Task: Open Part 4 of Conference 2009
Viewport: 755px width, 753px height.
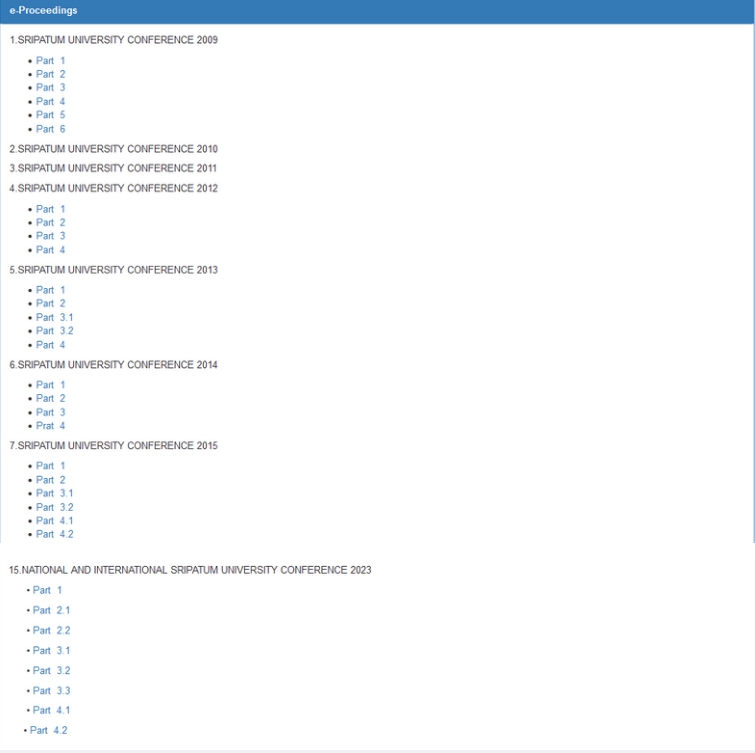Action: (51, 102)
